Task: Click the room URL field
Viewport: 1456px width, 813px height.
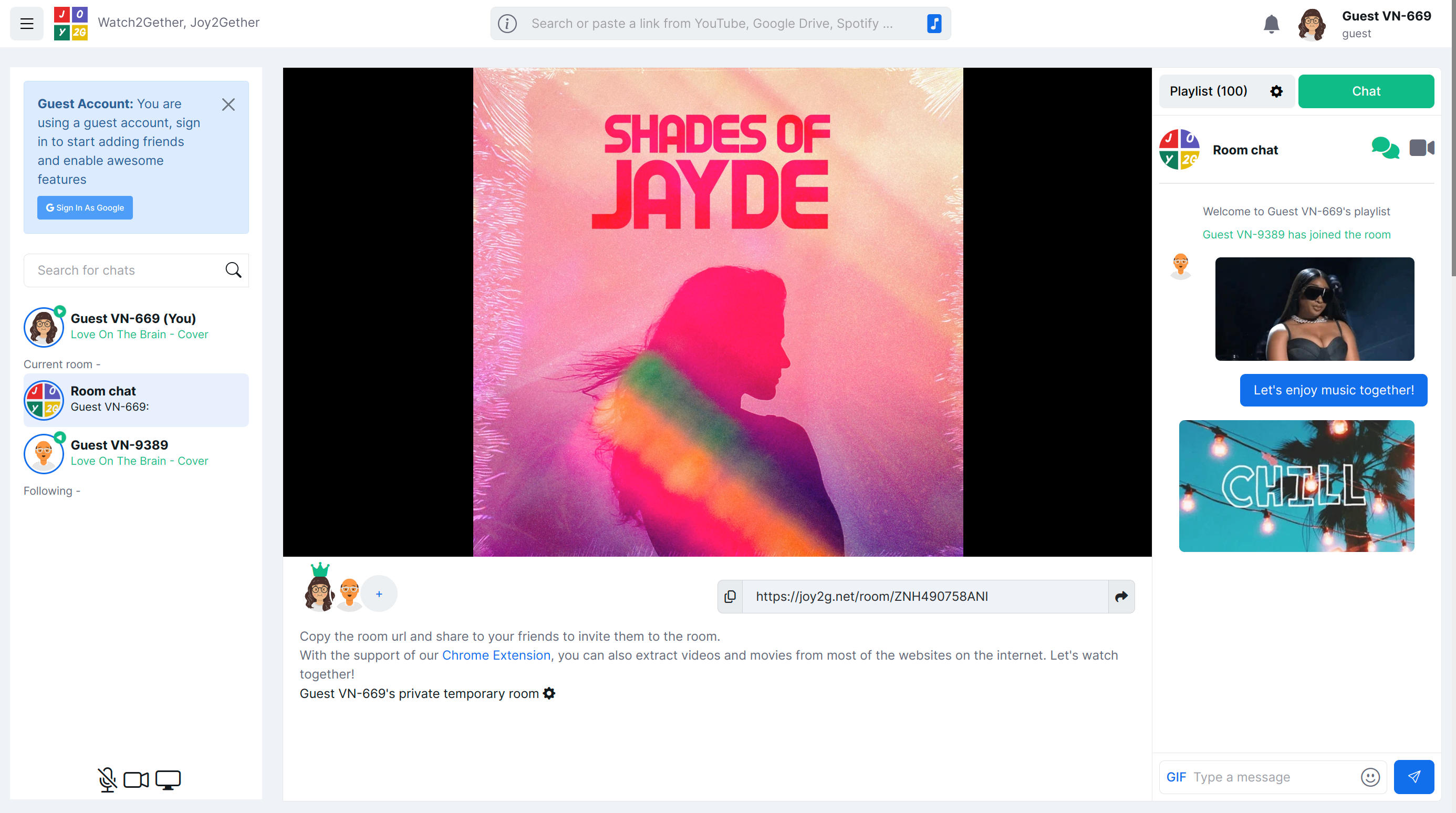Action: pyautogui.click(x=924, y=597)
